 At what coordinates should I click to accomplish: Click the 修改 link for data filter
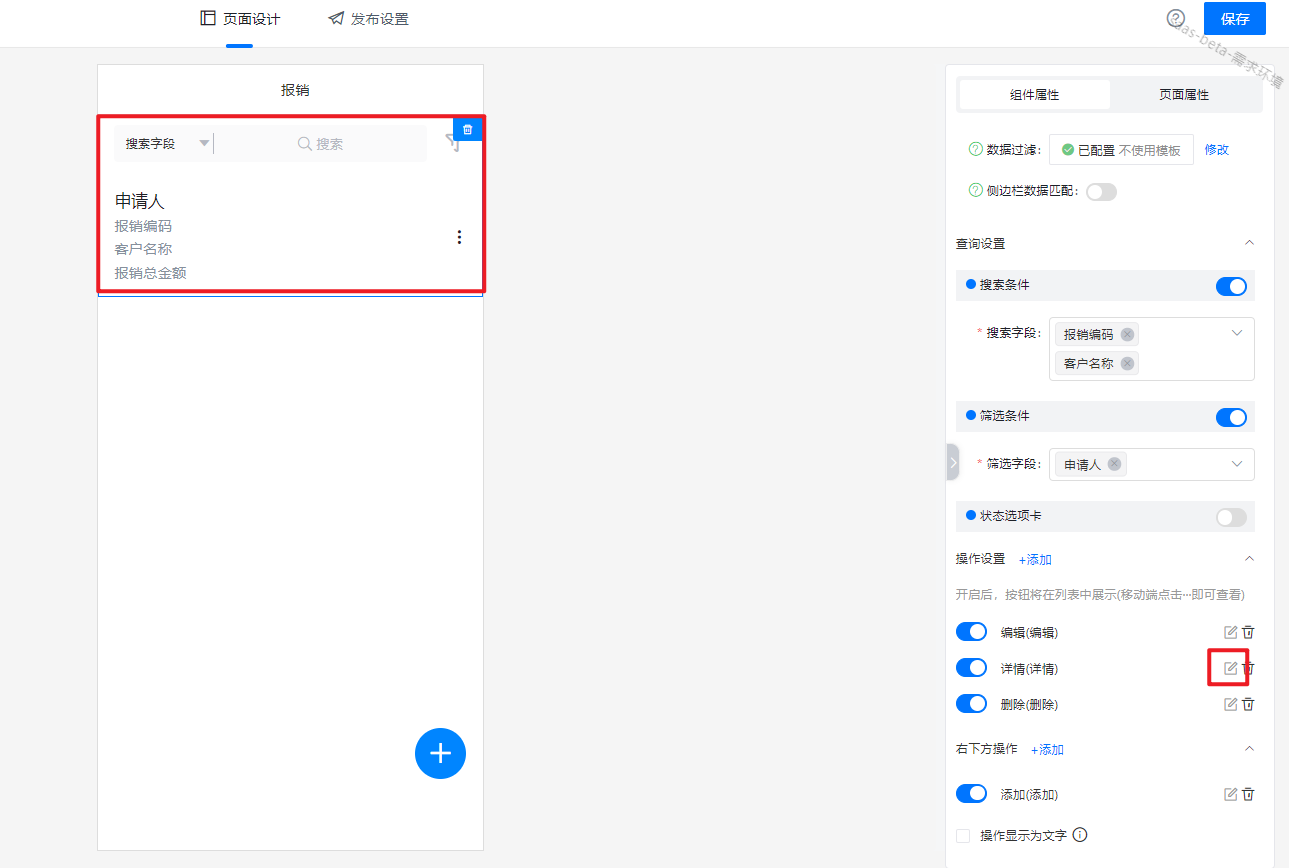coord(1216,150)
